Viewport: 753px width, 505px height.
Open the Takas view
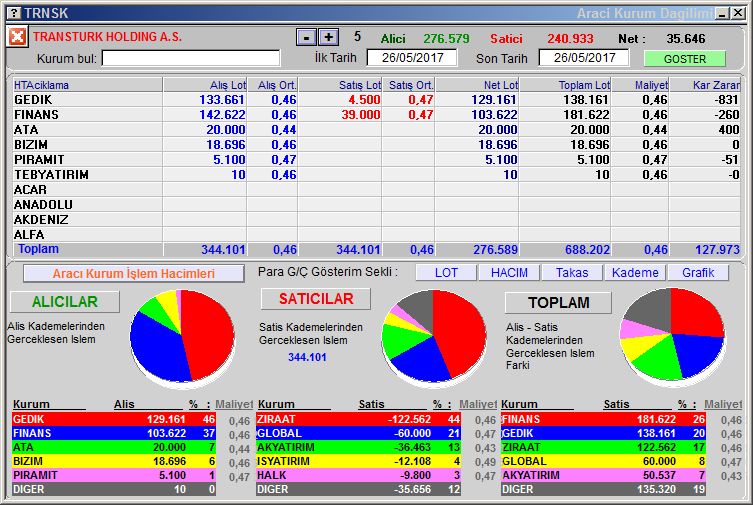(572, 273)
